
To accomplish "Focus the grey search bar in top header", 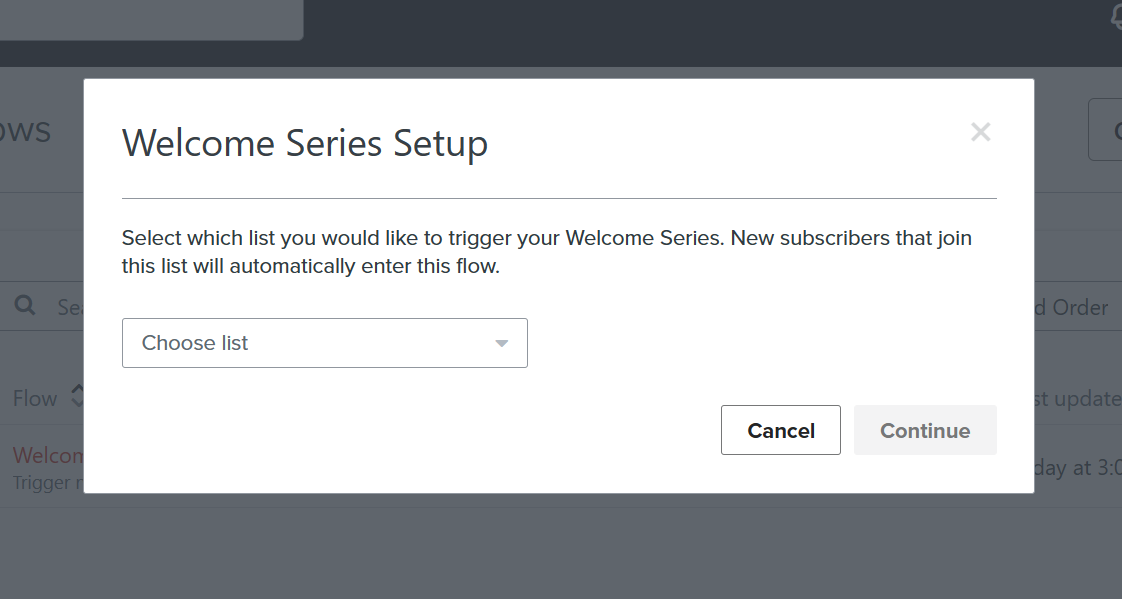I will coord(151,20).
